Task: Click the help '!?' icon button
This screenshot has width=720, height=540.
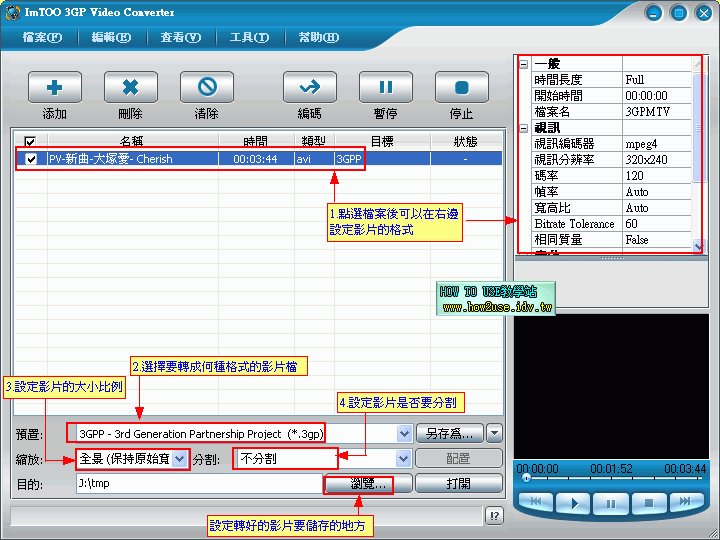Action: pyautogui.click(x=494, y=516)
